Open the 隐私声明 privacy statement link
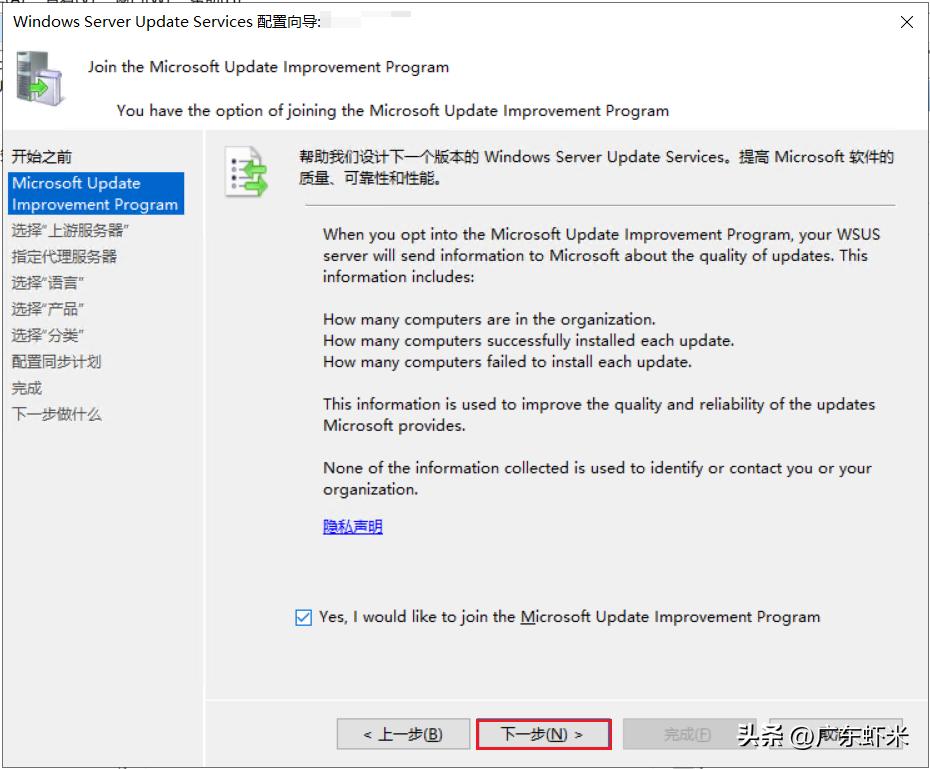 [352, 527]
